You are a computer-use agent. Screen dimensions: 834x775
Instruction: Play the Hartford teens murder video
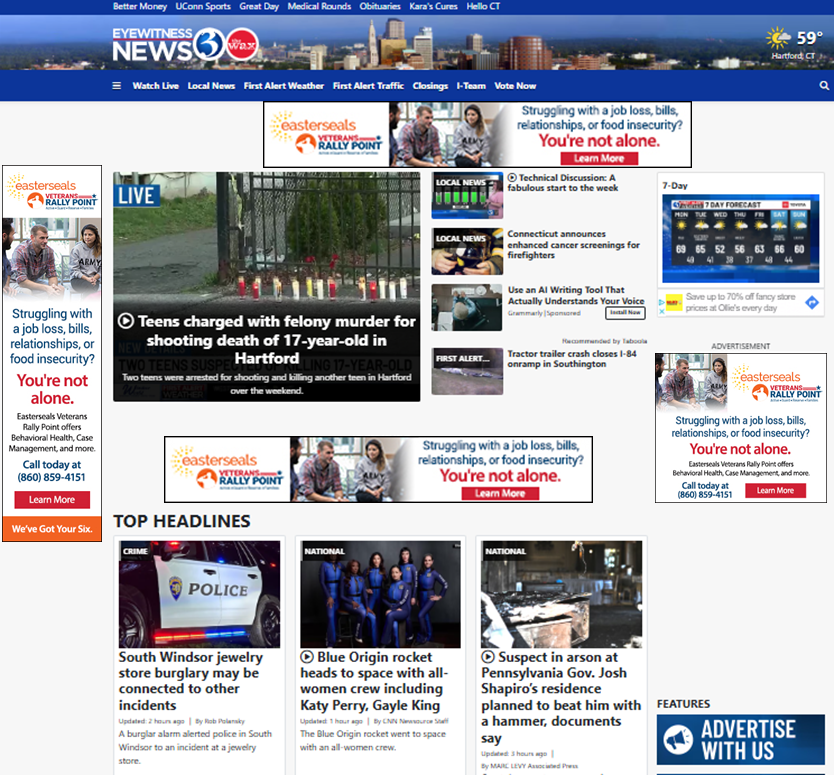[x=126, y=322]
